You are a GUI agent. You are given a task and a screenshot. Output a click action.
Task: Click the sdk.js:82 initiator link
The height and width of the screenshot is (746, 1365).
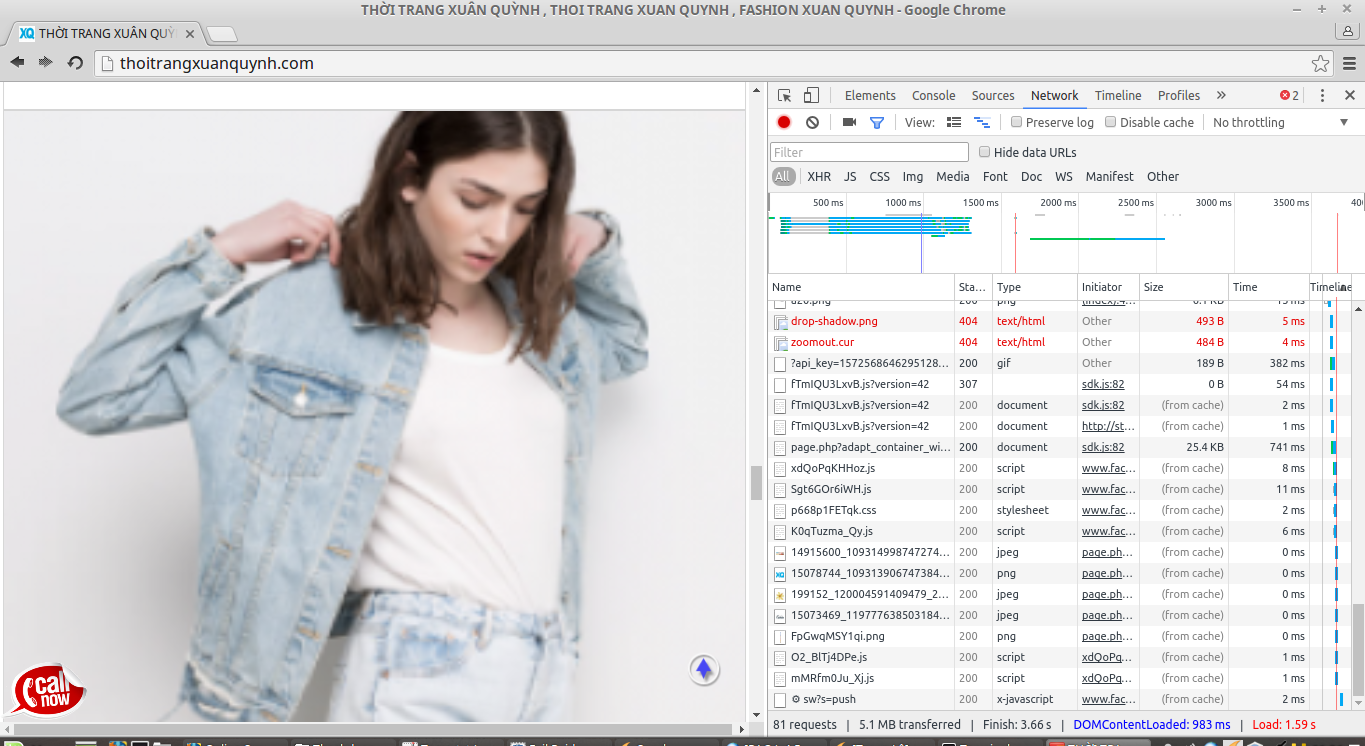click(x=1102, y=384)
